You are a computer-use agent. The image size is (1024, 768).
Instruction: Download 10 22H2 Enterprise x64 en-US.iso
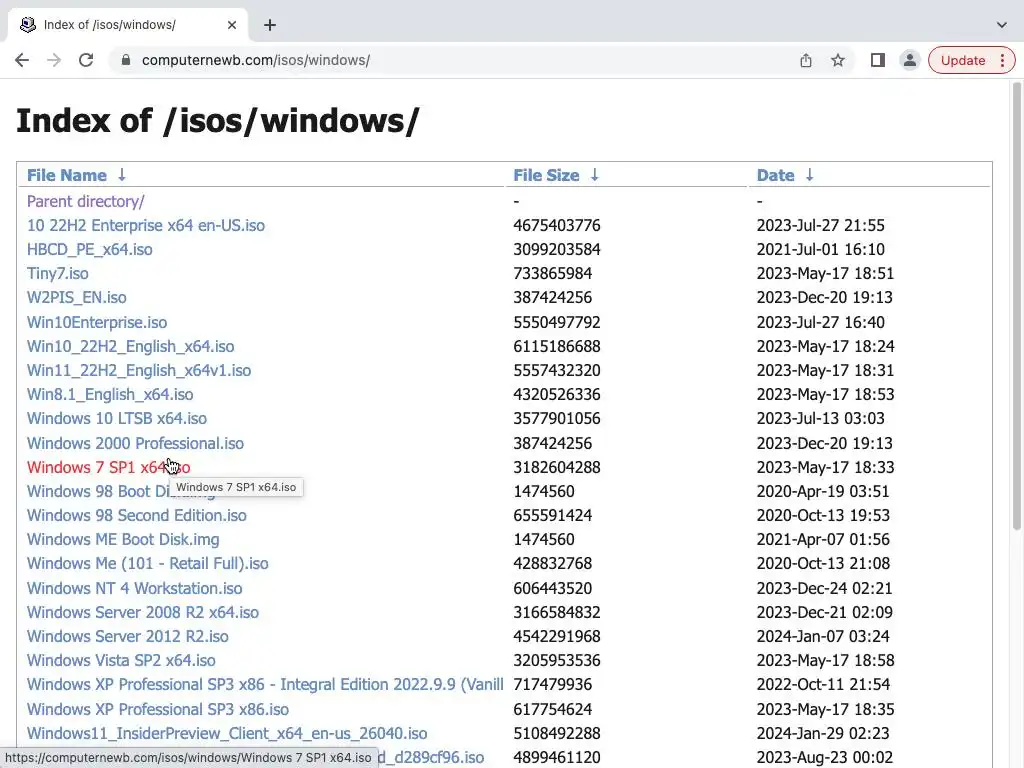pos(146,225)
